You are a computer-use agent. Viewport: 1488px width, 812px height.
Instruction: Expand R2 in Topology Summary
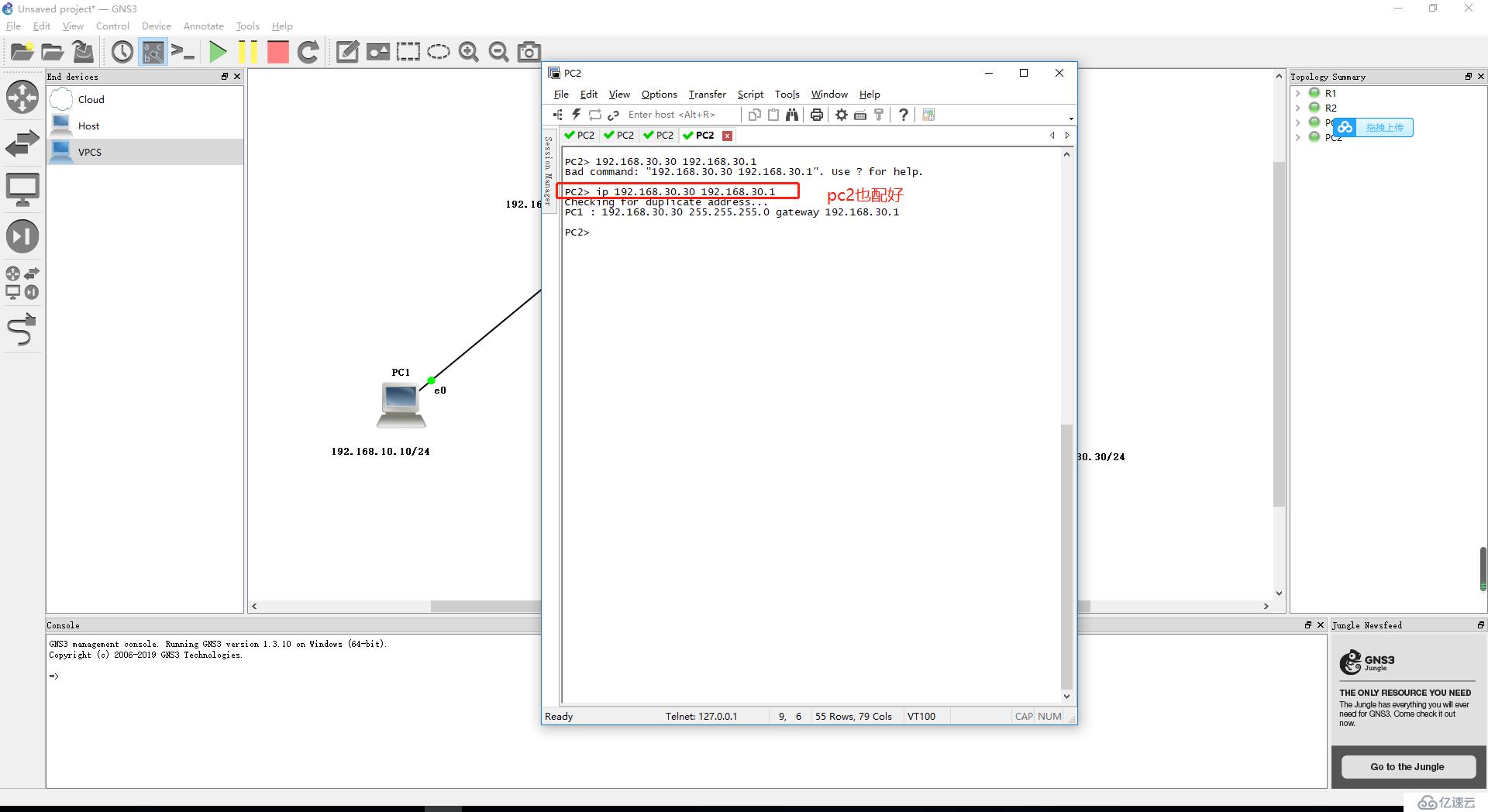point(1297,108)
